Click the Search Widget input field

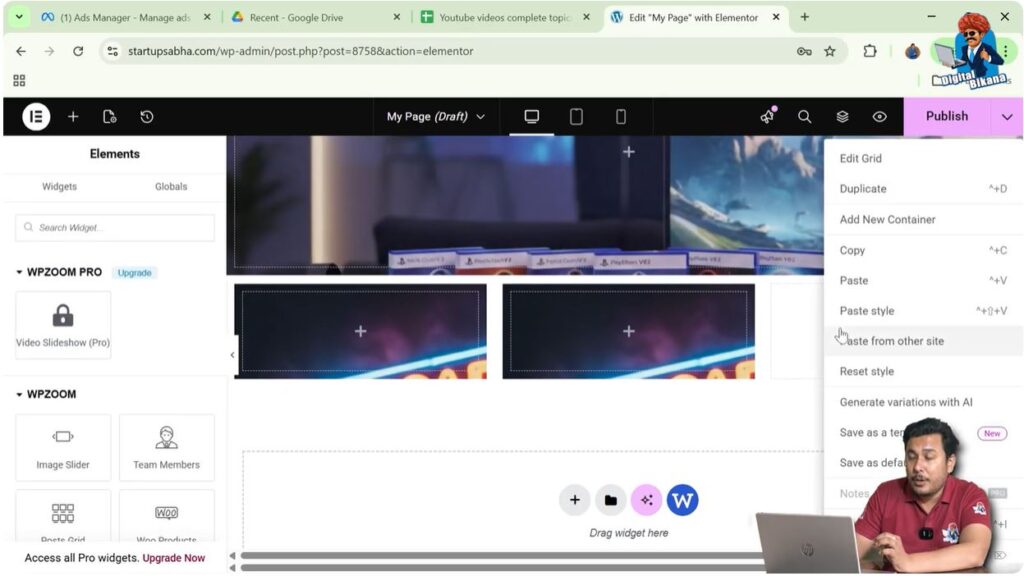pos(115,227)
